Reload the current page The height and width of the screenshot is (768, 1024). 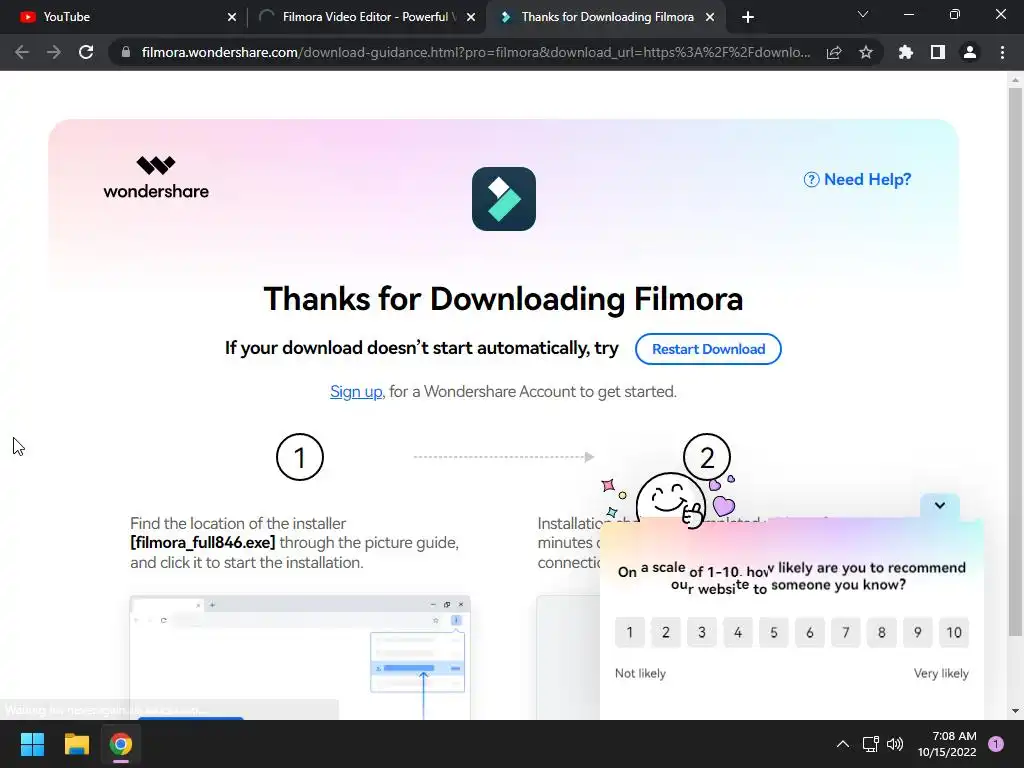coord(86,52)
